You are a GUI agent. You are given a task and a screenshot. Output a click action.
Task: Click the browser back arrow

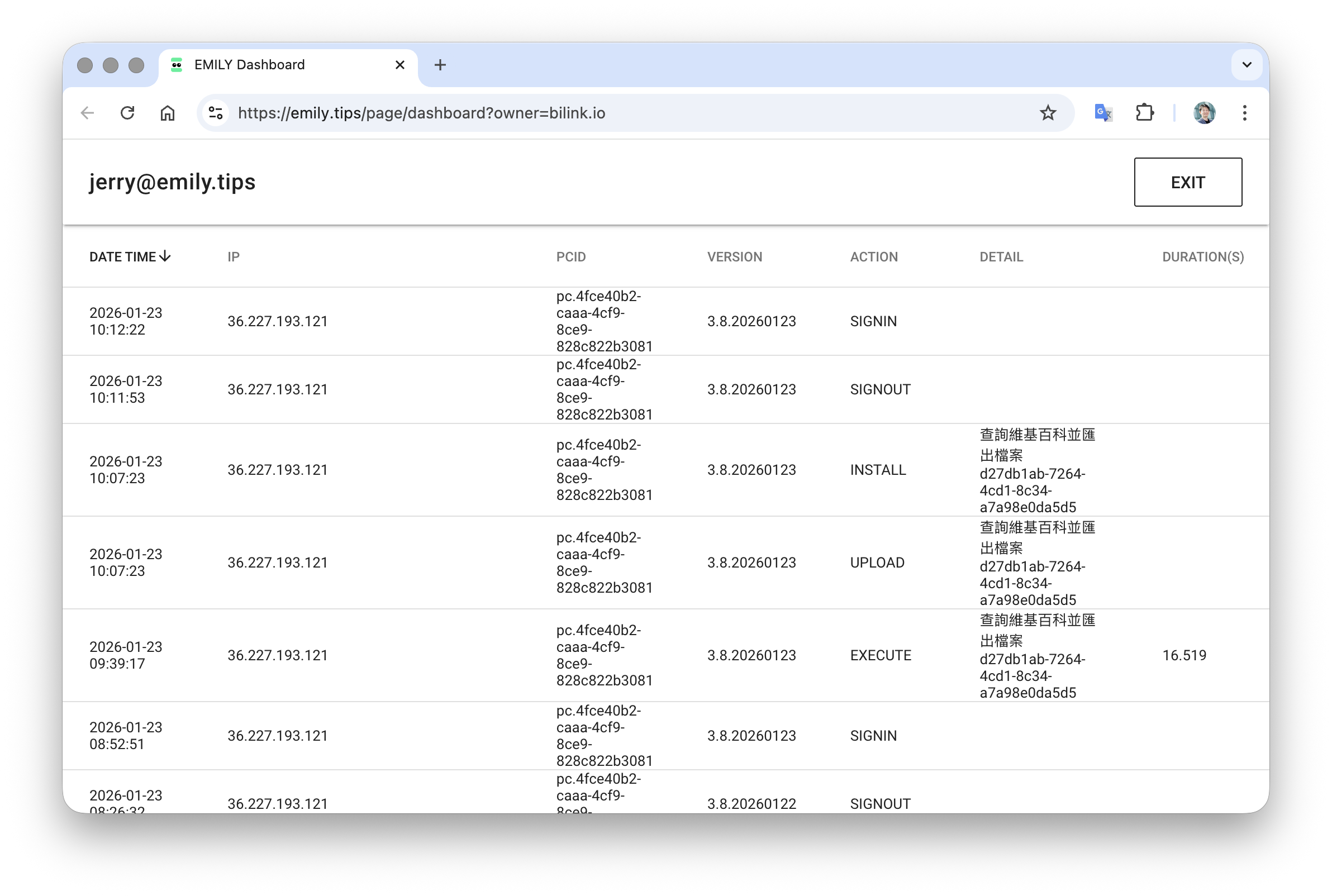pyautogui.click(x=87, y=113)
